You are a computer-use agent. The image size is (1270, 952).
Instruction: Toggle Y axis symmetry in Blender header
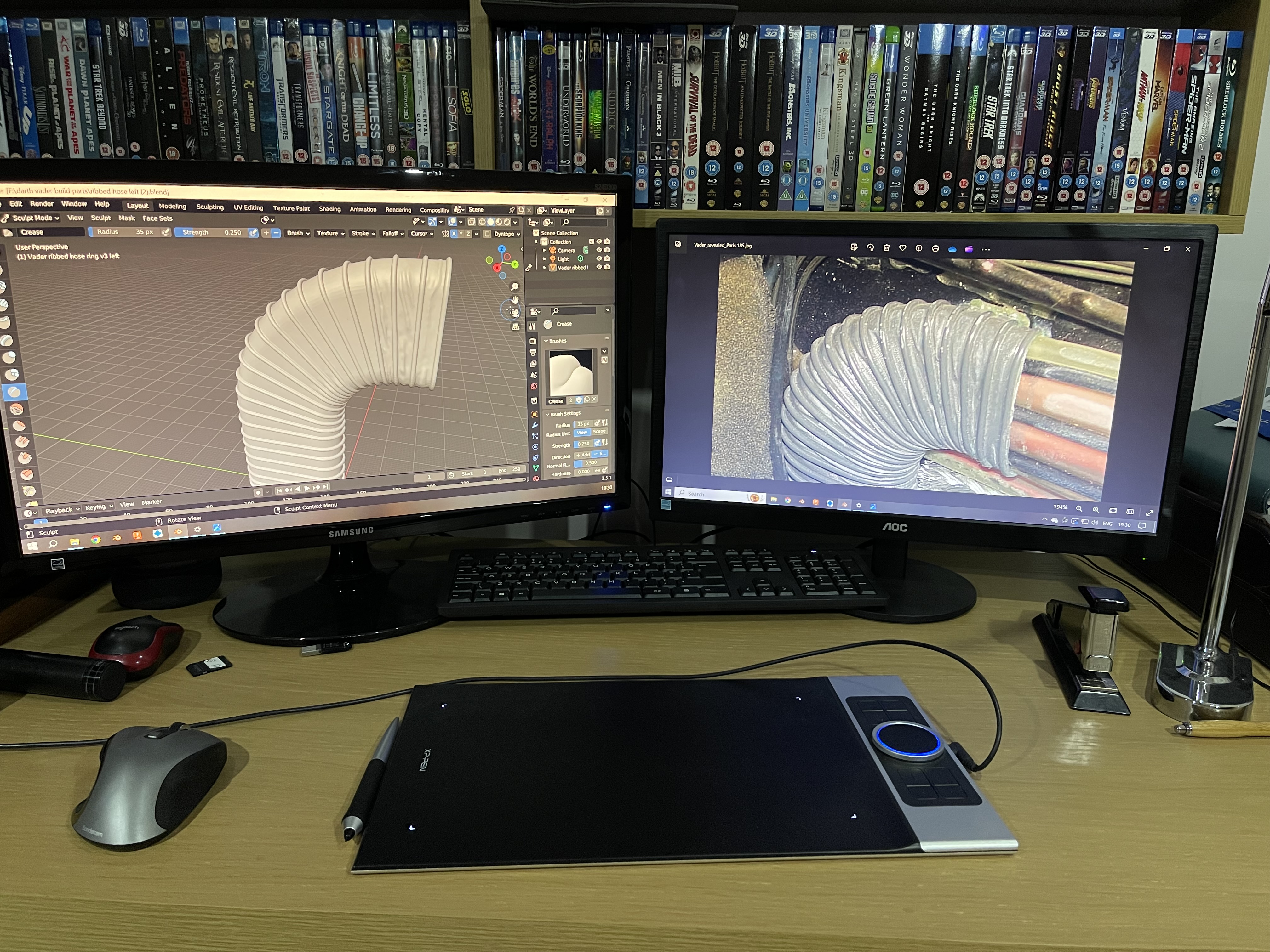point(461,234)
